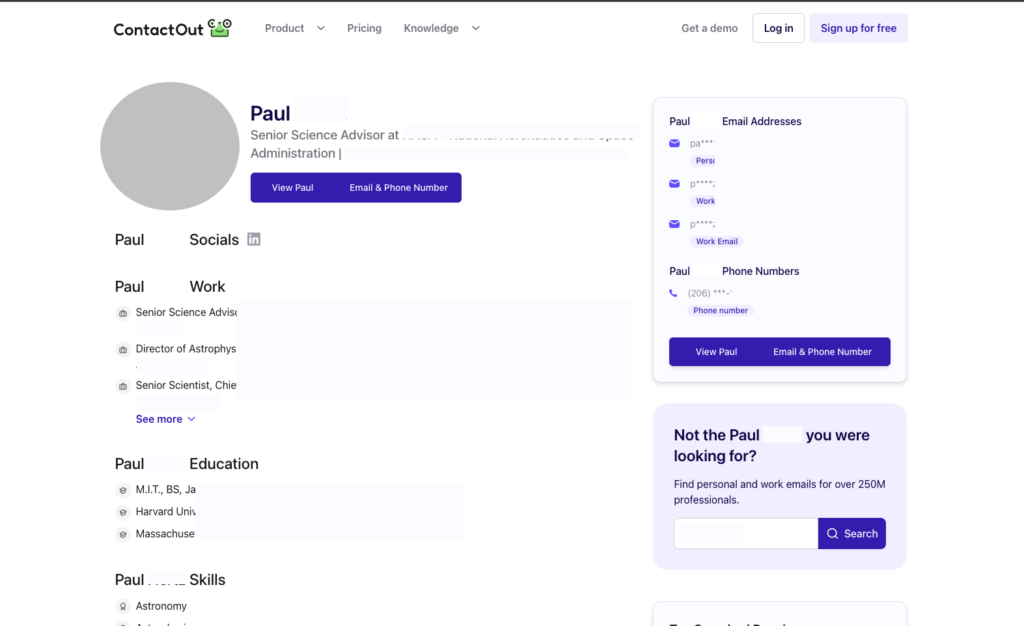Click envelope icon above the Work tag
Viewport: 1024px width, 626px height.
click(675, 183)
